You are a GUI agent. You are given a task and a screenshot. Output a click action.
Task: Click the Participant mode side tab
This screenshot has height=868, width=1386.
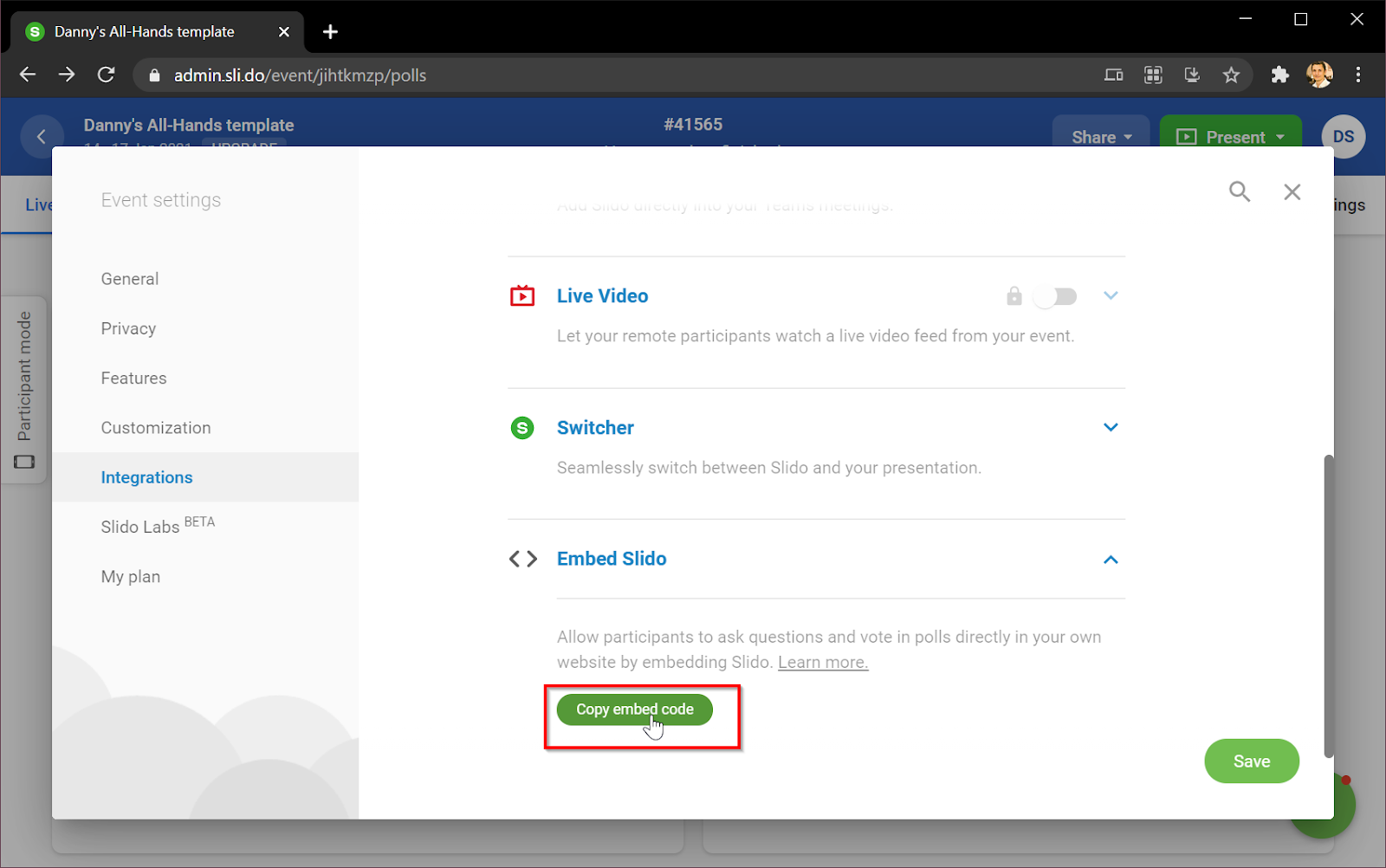24,390
